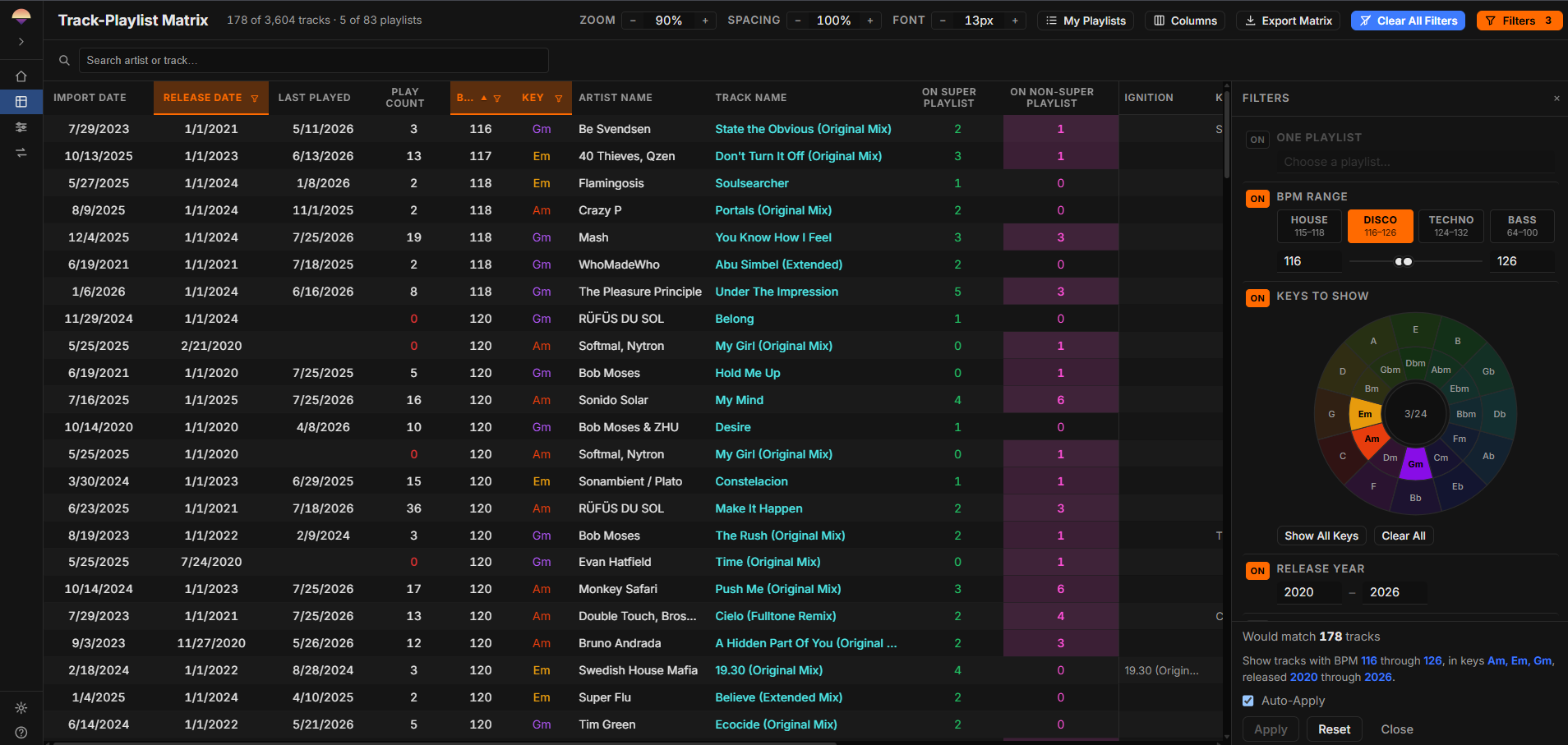The width and height of the screenshot is (1568, 745).
Task: Sort by the On Super Playlist column header
Action: pos(949,98)
